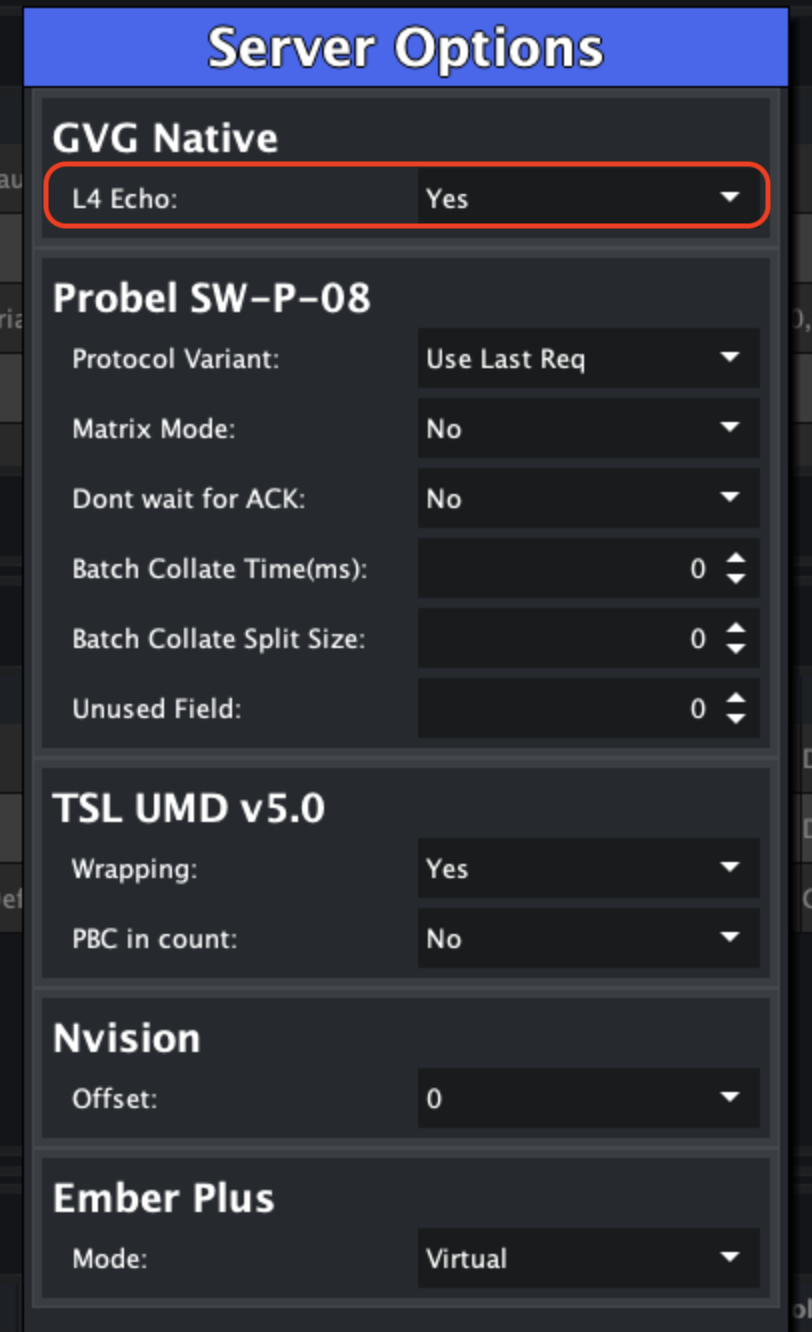
Task: Click the Protocol Variant chevron arrow
Action: coord(731,358)
